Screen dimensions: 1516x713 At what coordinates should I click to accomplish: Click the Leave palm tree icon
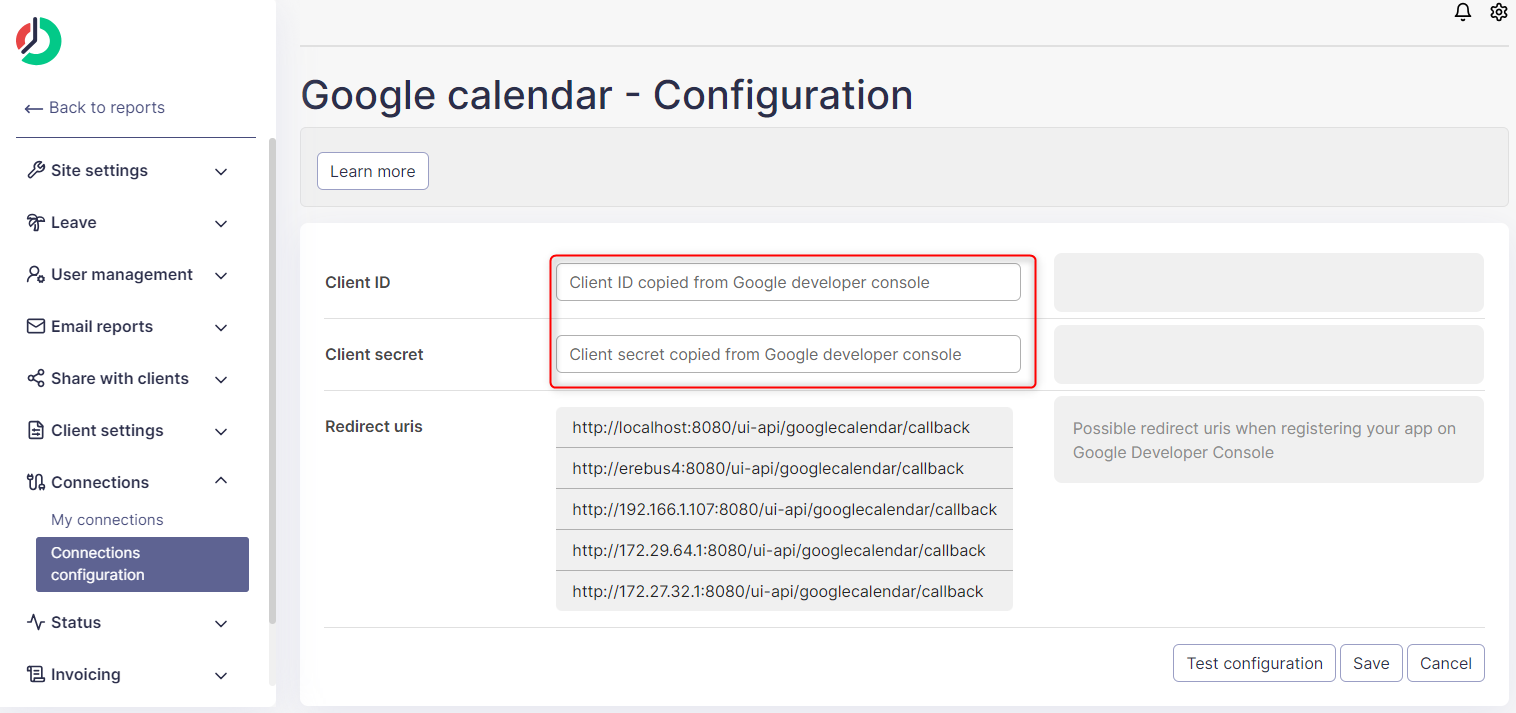[36, 222]
